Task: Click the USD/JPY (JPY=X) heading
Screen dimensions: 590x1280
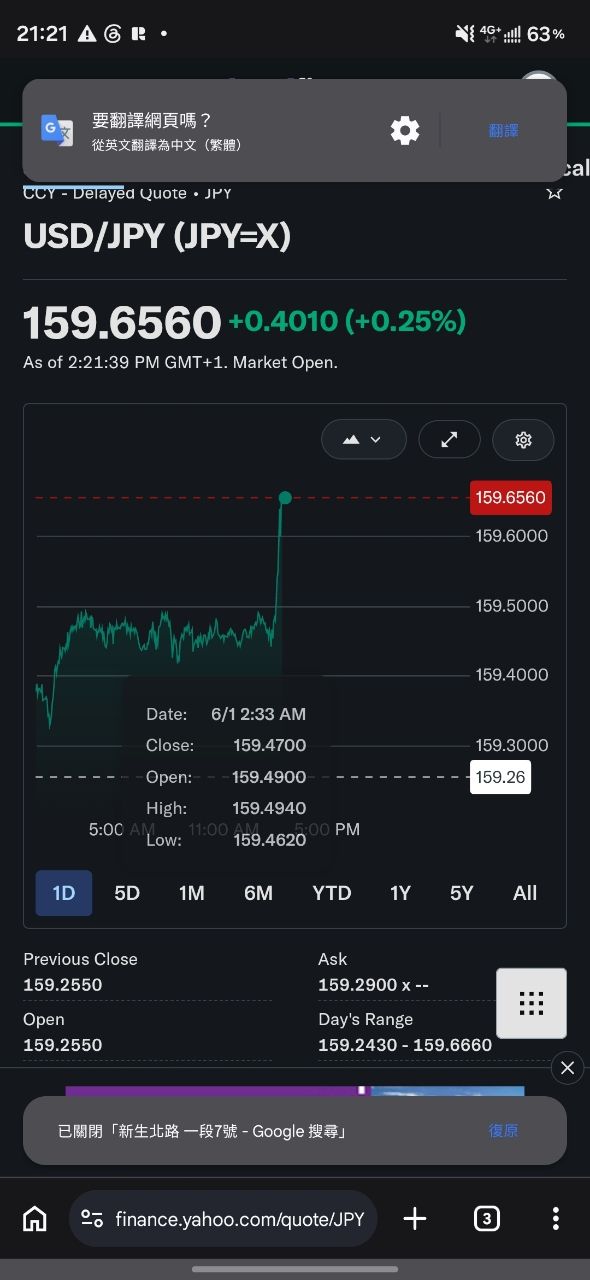Action: tap(157, 237)
